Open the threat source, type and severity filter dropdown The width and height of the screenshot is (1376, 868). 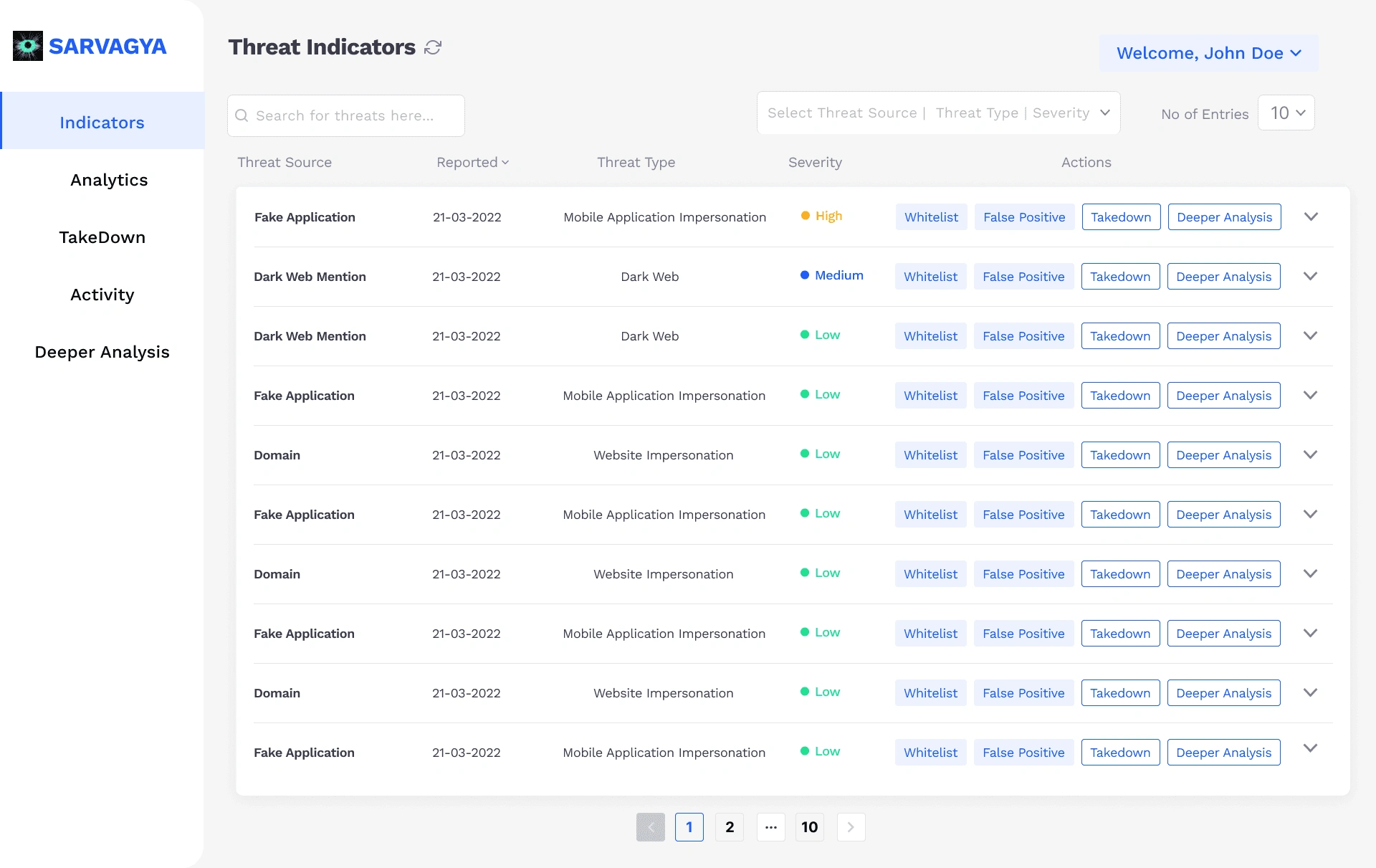939,113
